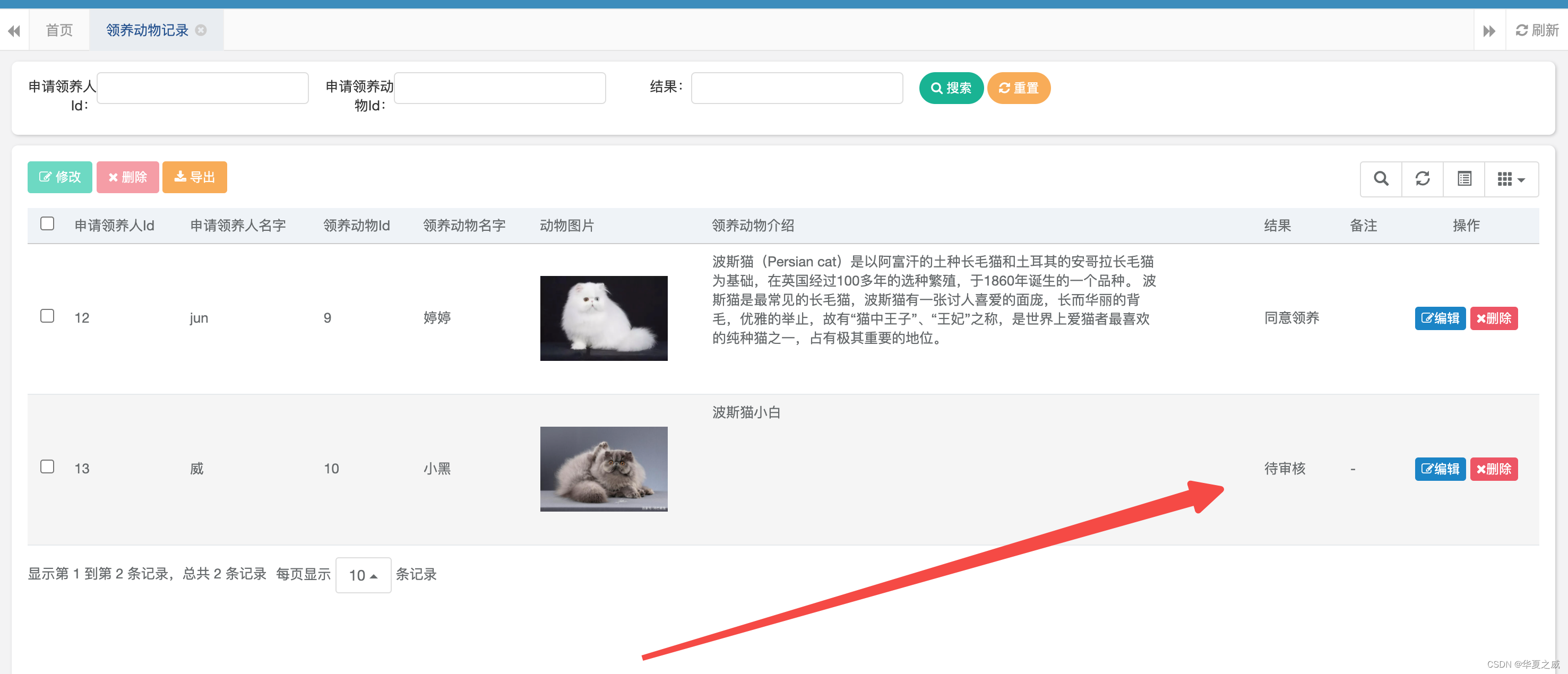Click 编辑 on the 小黑 record row
The width and height of the screenshot is (1568, 674).
click(x=1440, y=469)
